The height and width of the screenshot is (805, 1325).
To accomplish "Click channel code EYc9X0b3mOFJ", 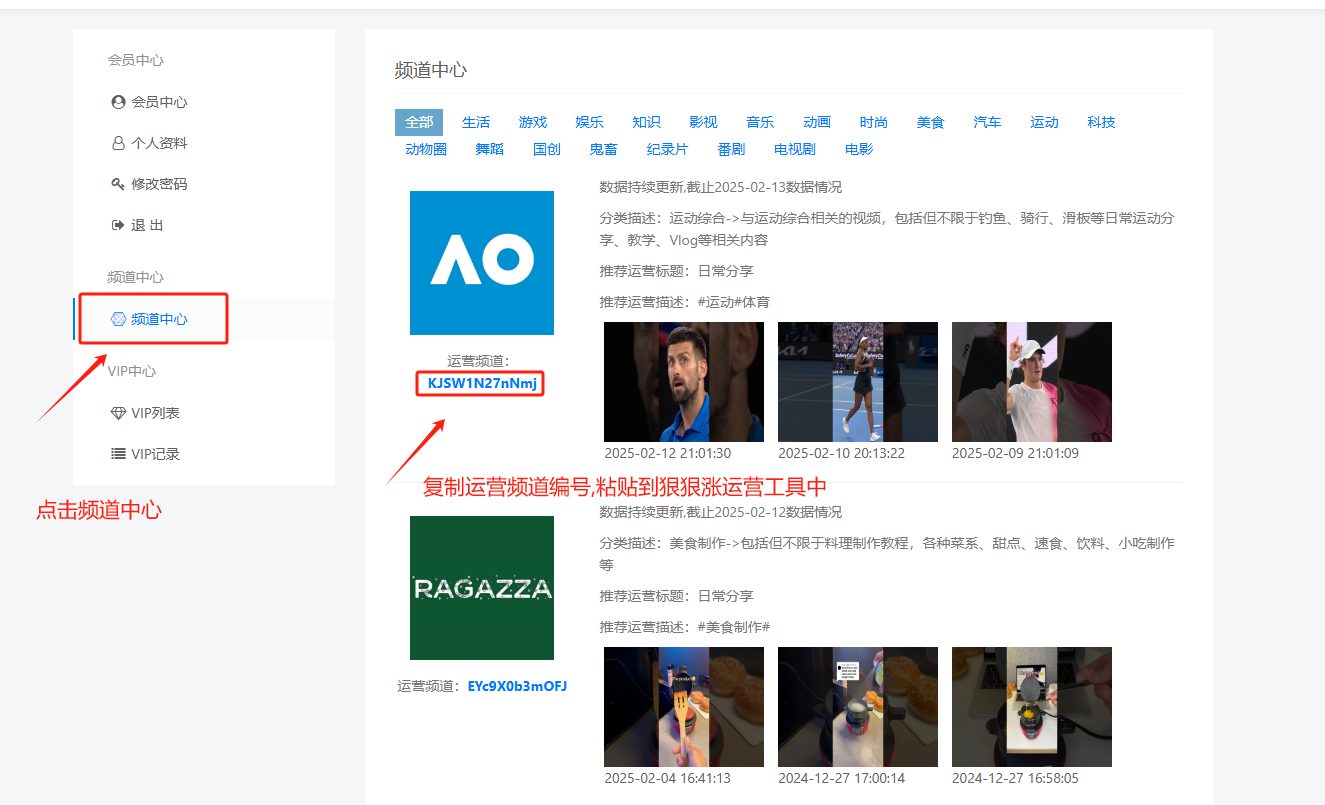I will [517, 686].
